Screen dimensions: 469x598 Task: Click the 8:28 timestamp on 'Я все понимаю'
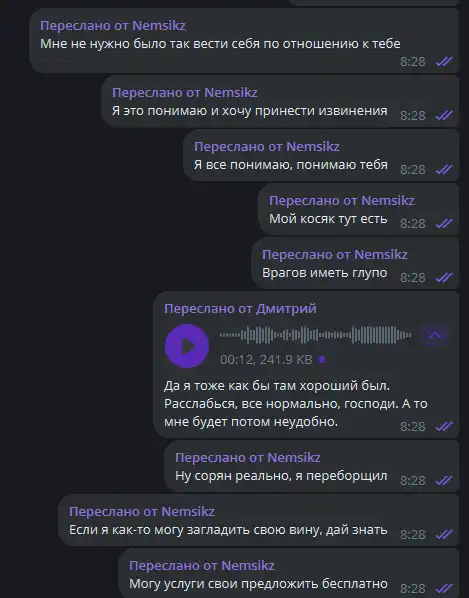[x=413, y=169]
